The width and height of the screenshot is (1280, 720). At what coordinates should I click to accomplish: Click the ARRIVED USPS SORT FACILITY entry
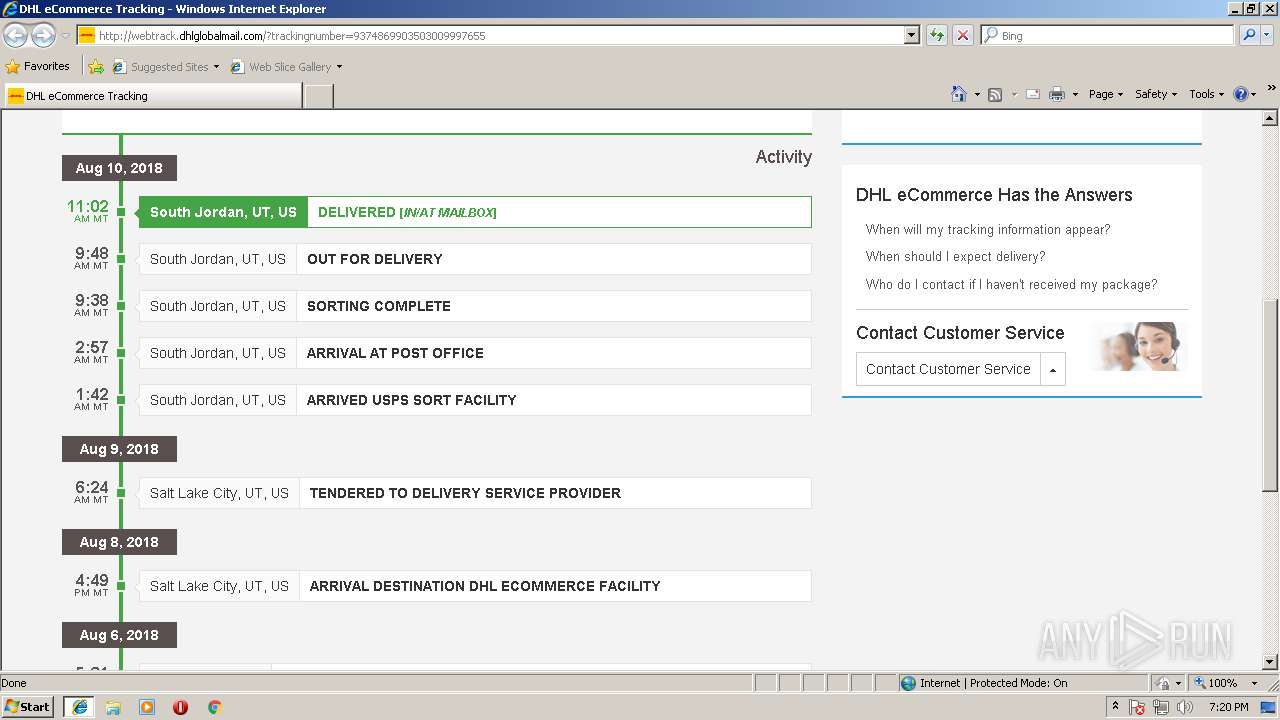pyautogui.click(x=475, y=400)
